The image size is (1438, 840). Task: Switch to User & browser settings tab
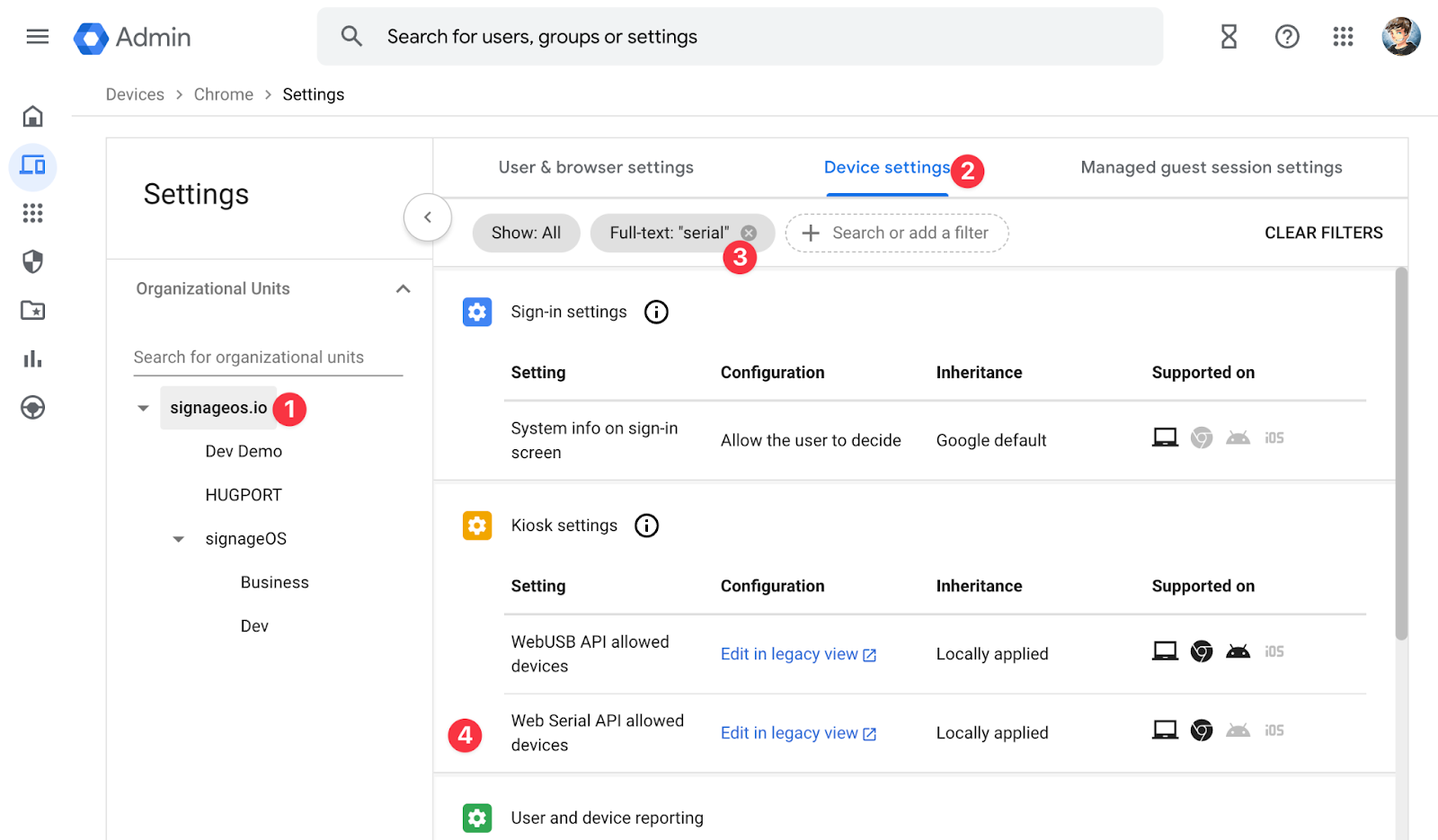pyautogui.click(x=596, y=168)
